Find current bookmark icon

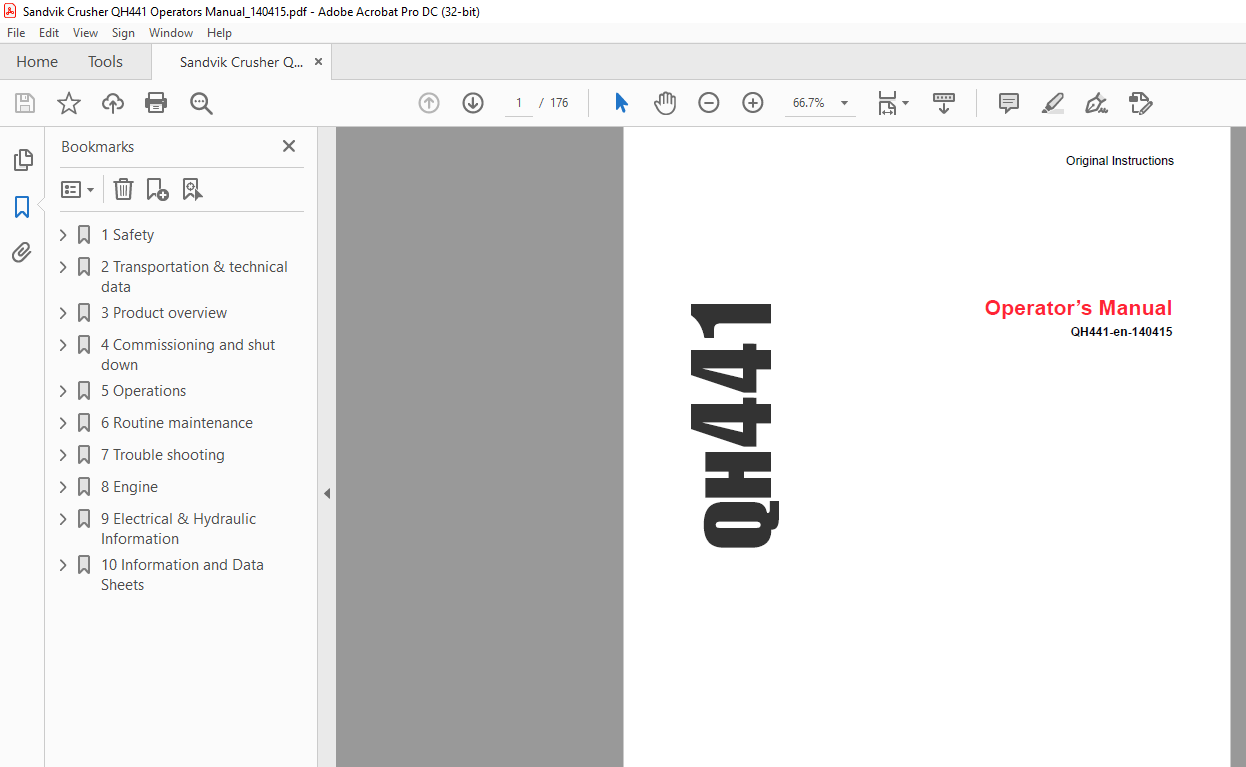coord(192,189)
